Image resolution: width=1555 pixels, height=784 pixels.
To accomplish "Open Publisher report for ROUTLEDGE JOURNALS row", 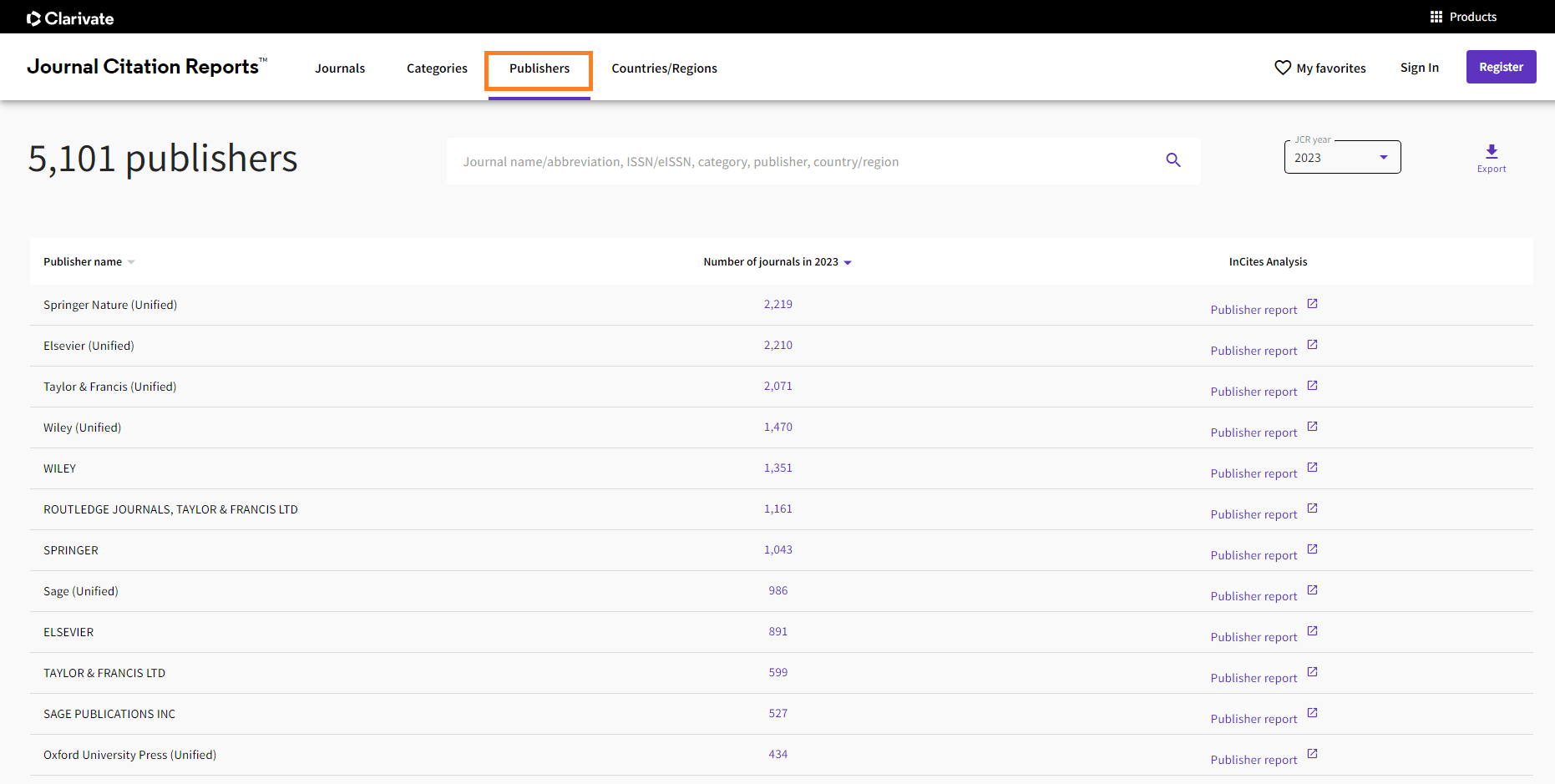I will pyautogui.click(x=1254, y=514).
